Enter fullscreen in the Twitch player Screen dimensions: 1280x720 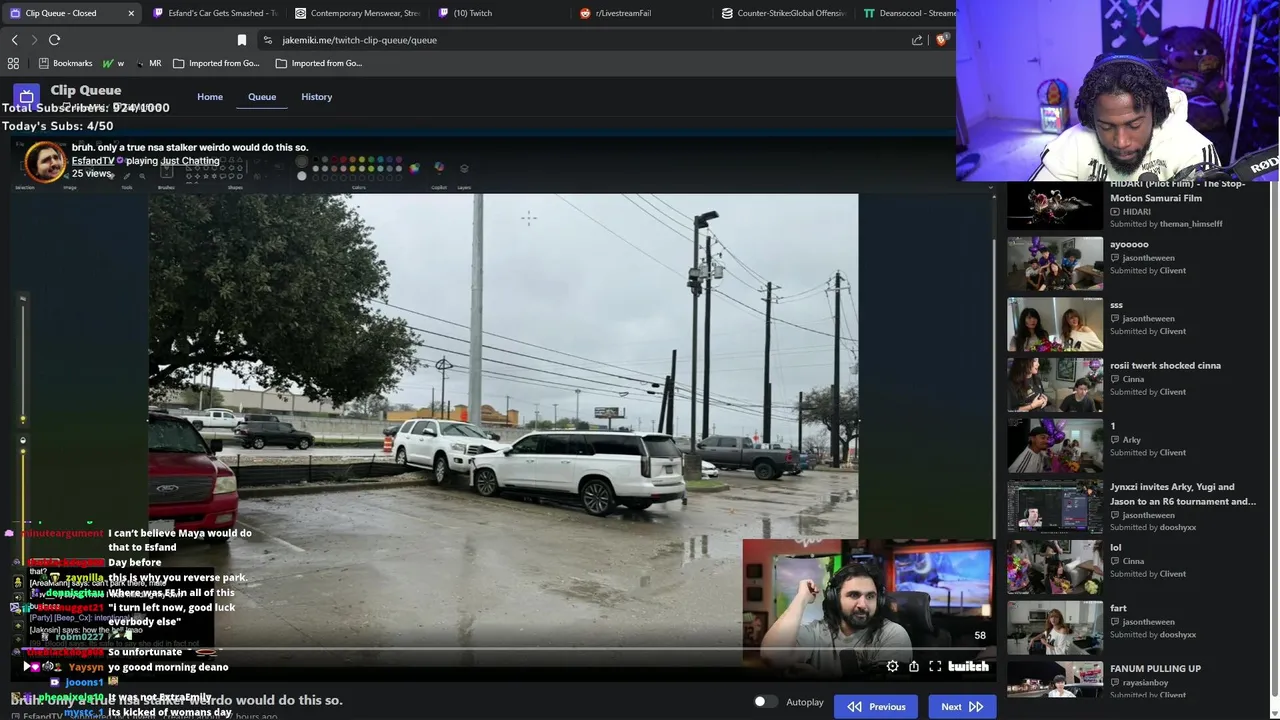pos(935,666)
